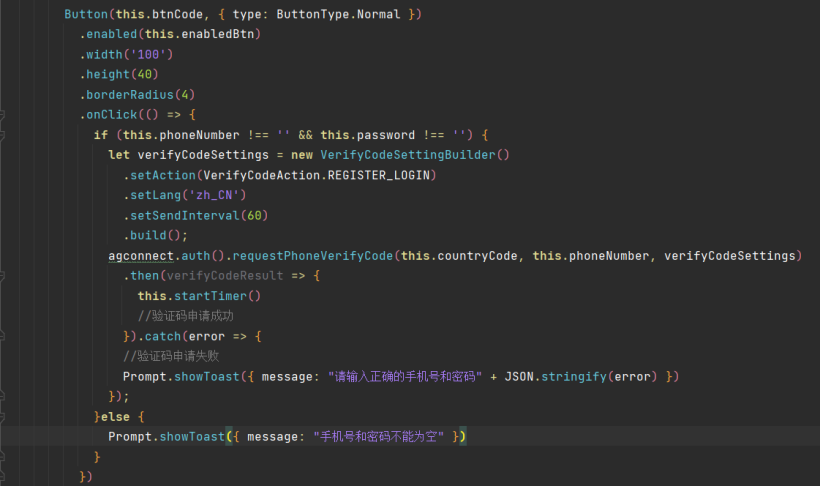Screen dimensions: 820x486
Task: Click 'VerifyCodeAction' identifier
Action: pyautogui.click(x=261, y=175)
